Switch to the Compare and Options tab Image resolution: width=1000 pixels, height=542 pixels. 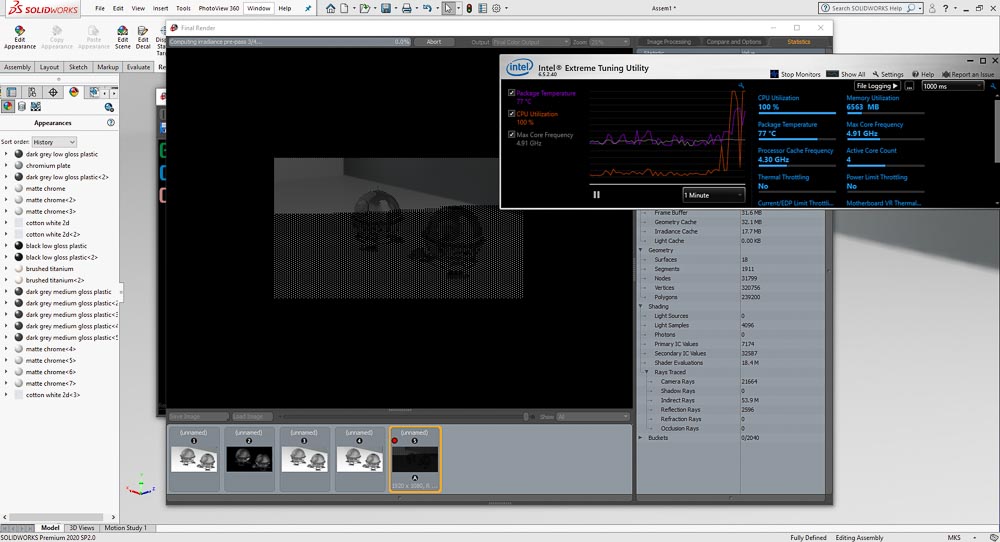734,42
